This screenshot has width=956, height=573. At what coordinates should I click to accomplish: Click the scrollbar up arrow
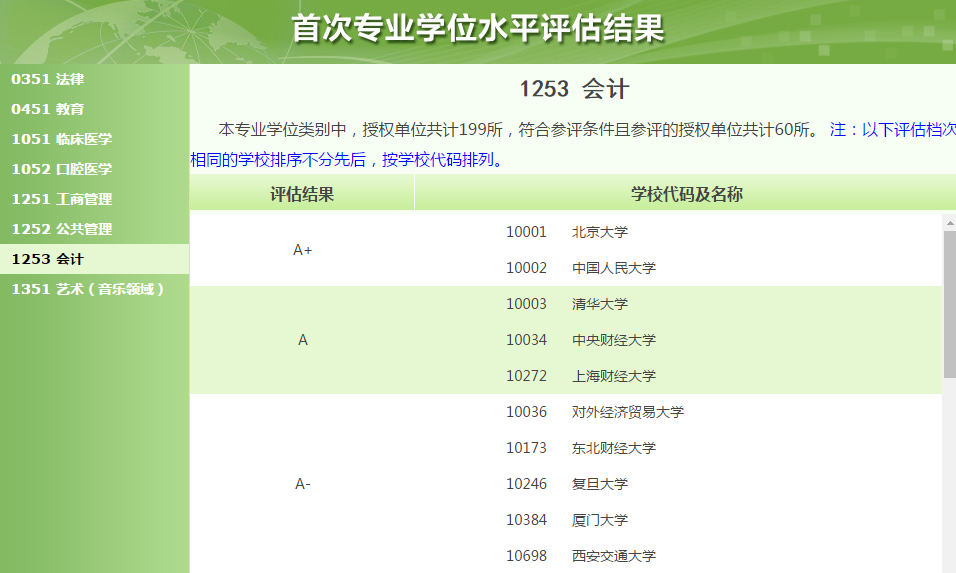(949, 223)
